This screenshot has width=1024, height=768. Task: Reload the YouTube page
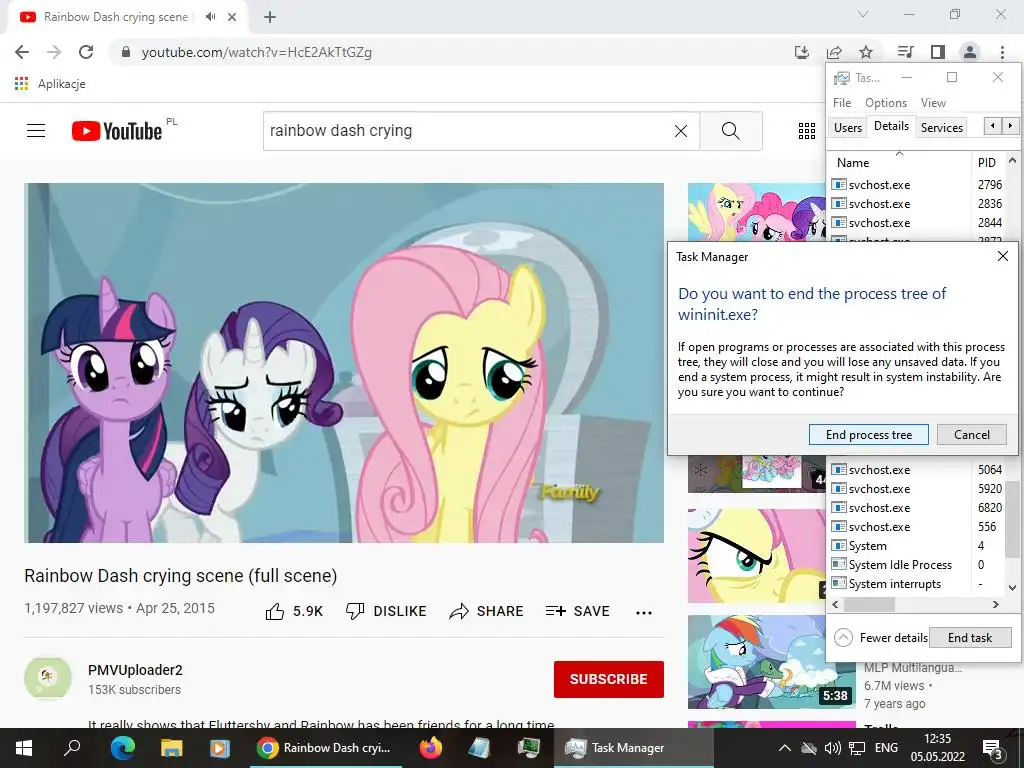click(86, 52)
